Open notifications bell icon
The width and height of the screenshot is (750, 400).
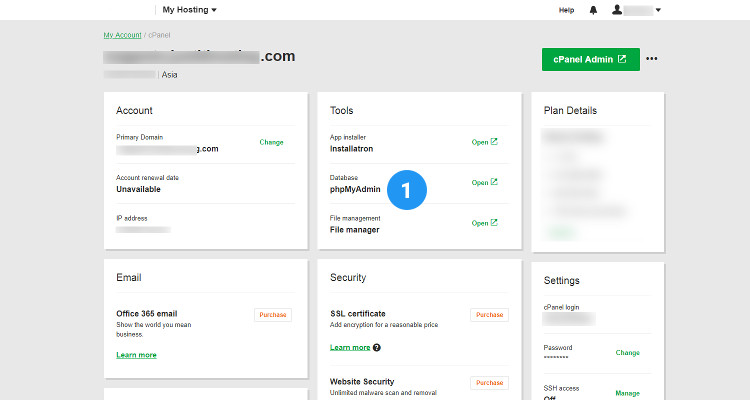(593, 10)
